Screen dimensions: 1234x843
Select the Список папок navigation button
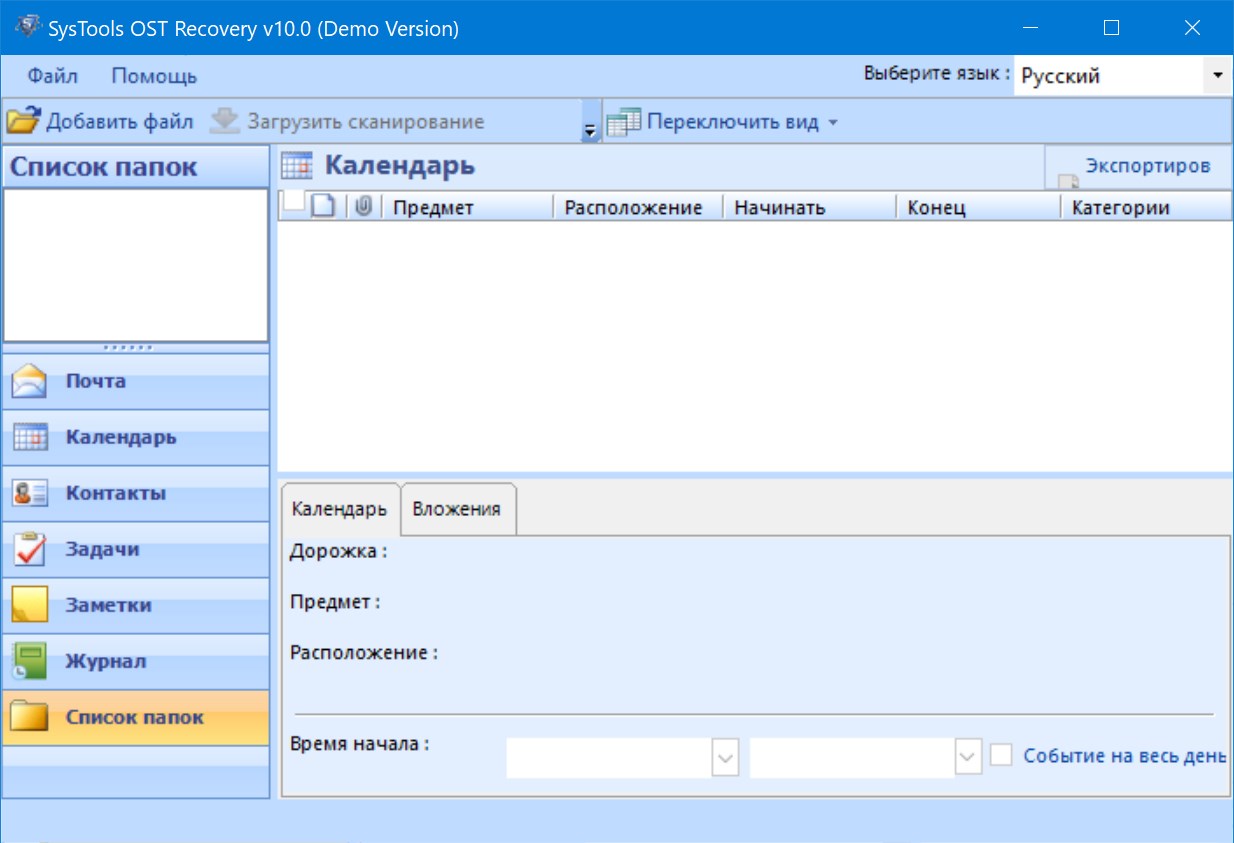coord(135,717)
